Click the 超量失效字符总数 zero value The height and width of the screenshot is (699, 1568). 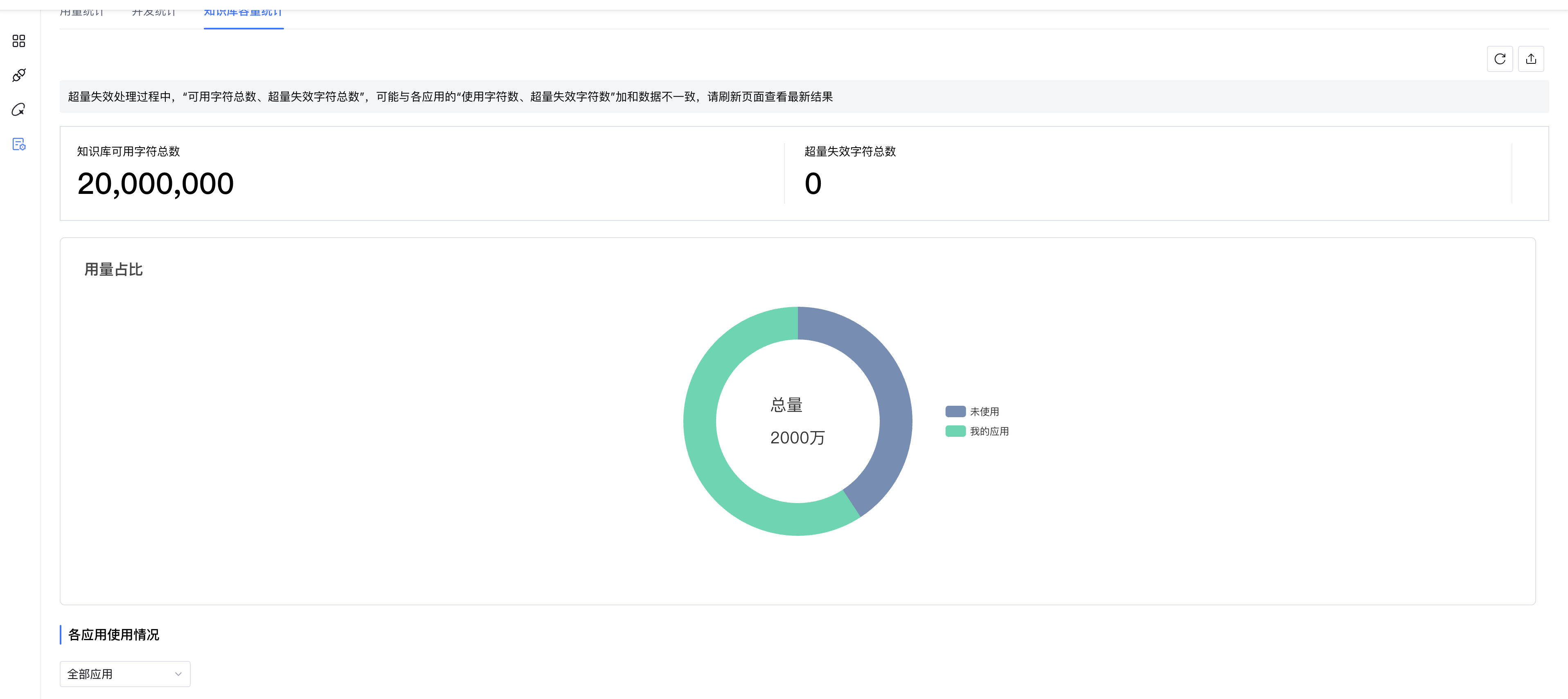813,184
